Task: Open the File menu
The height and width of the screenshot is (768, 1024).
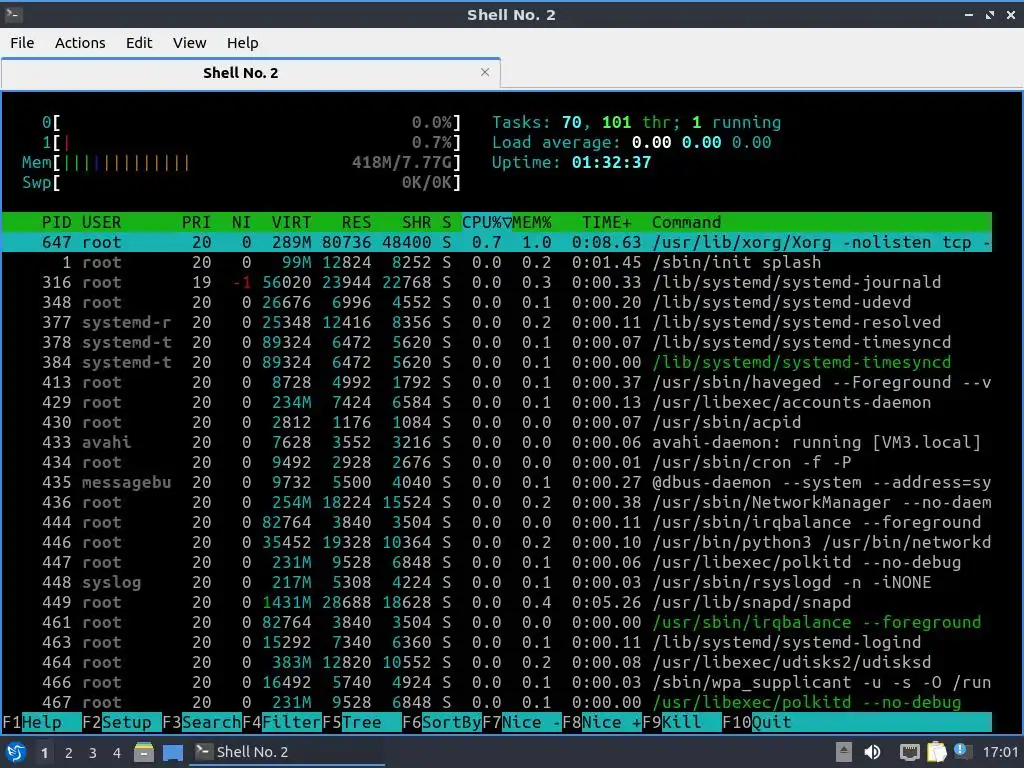Action: [22, 43]
